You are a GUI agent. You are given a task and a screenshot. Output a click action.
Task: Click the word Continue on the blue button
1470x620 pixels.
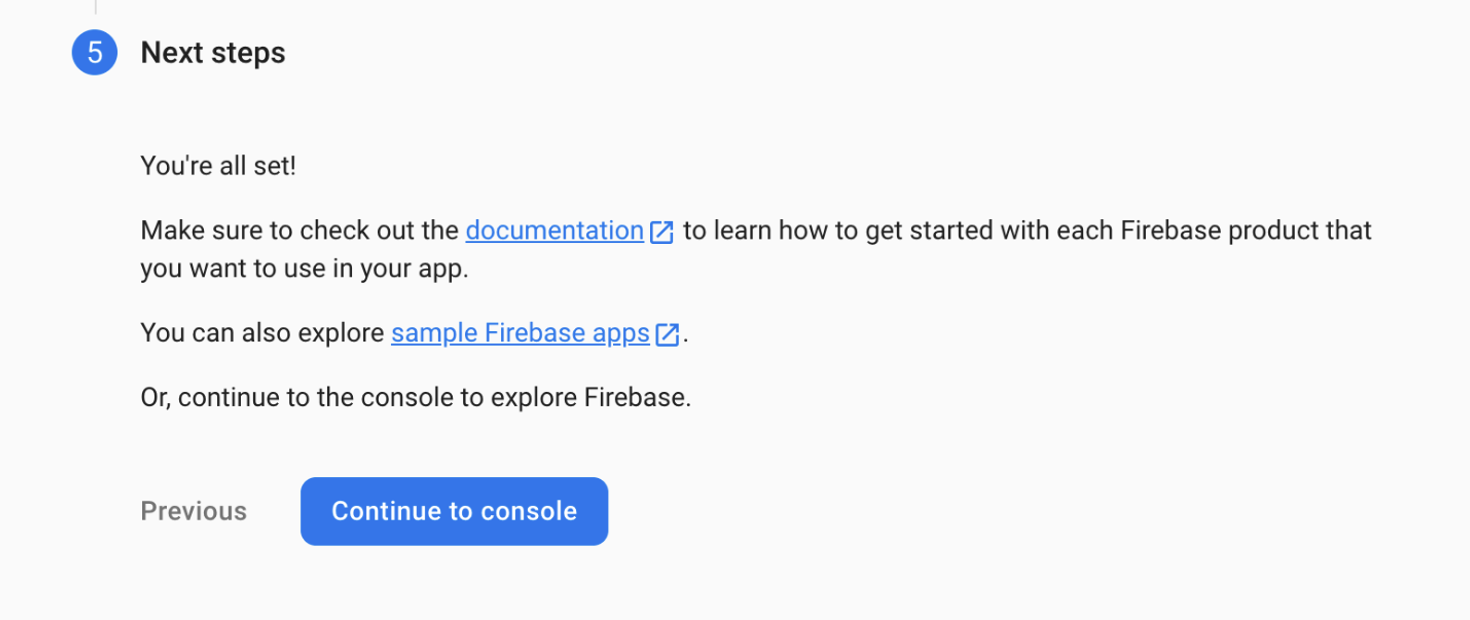click(x=389, y=511)
